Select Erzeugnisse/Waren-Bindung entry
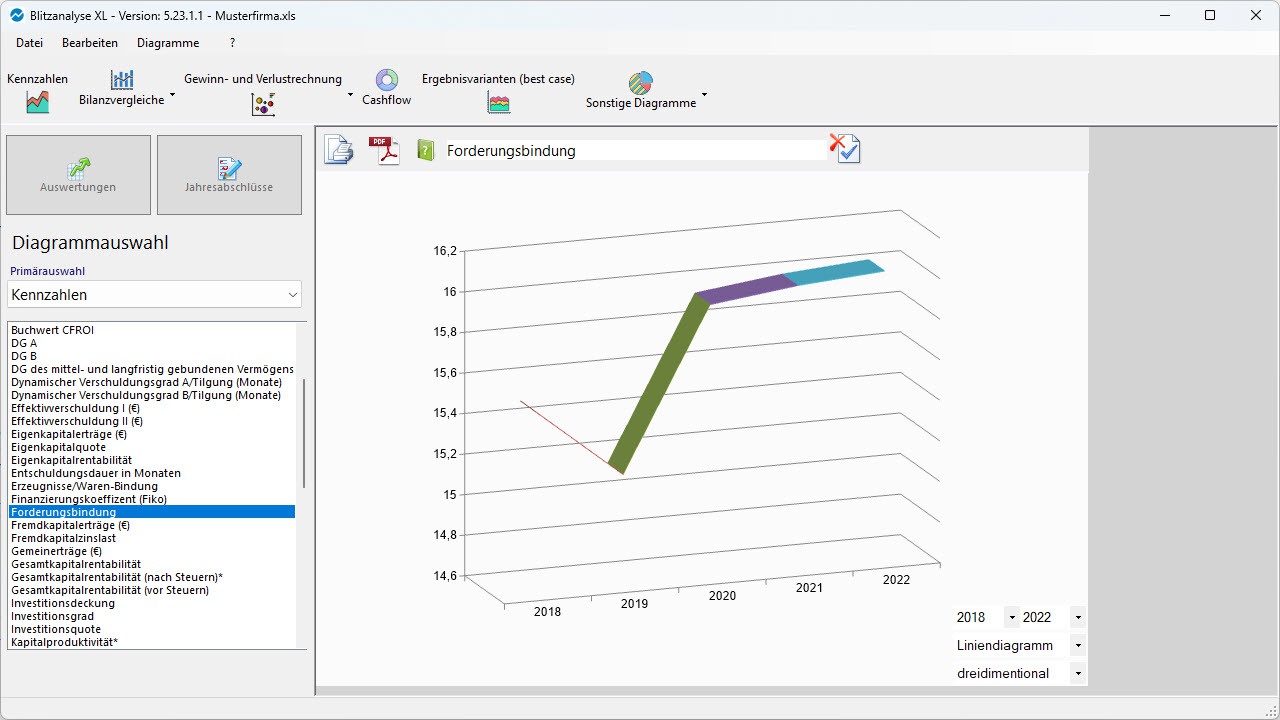 coord(152,486)
